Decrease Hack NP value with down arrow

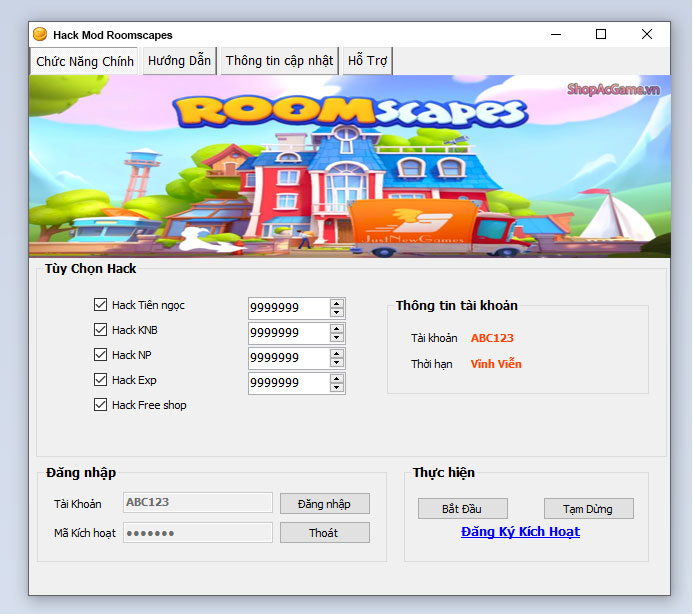pos(337,363)
